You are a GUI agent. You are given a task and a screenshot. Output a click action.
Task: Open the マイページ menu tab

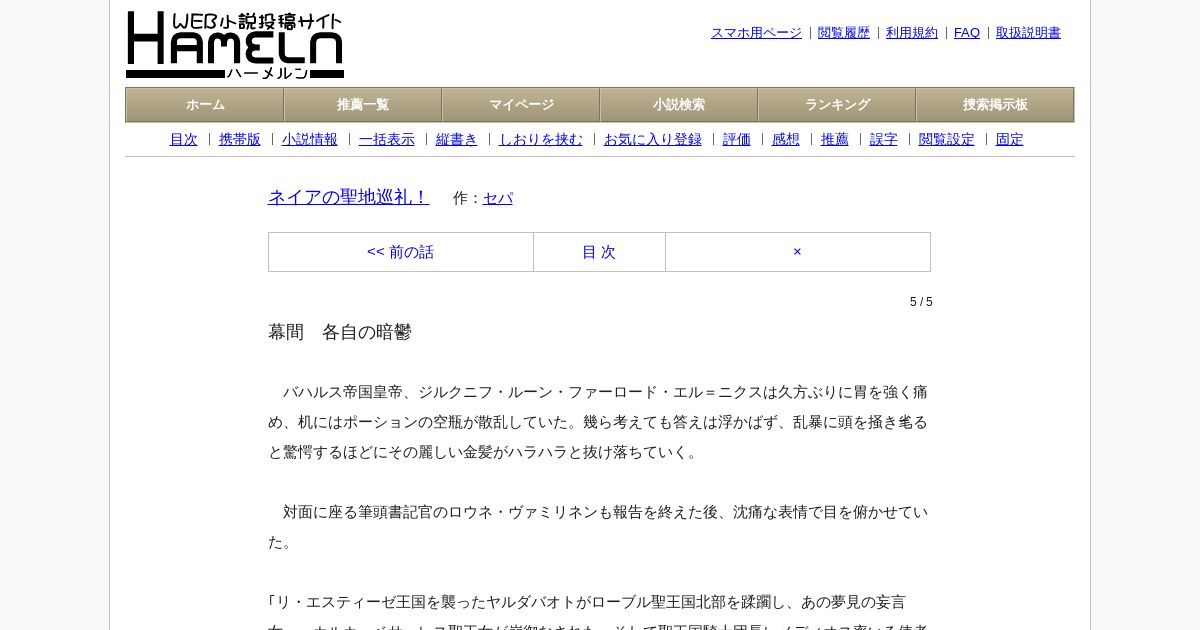[521, 105]
